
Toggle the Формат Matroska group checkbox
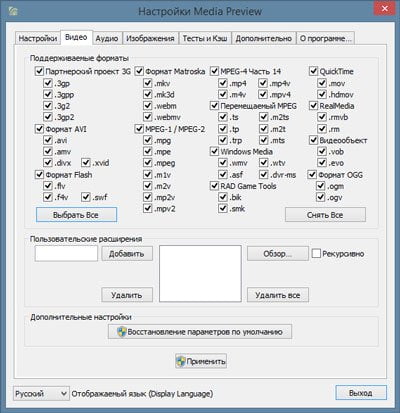[x=139, y=71]
